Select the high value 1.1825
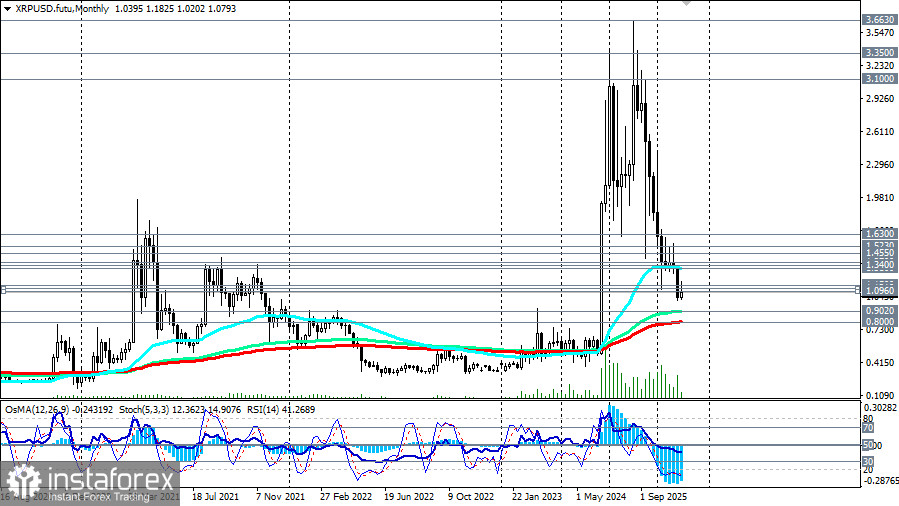Image resolution: width=899 pixels, height=506 pixels. coord(159,9)
